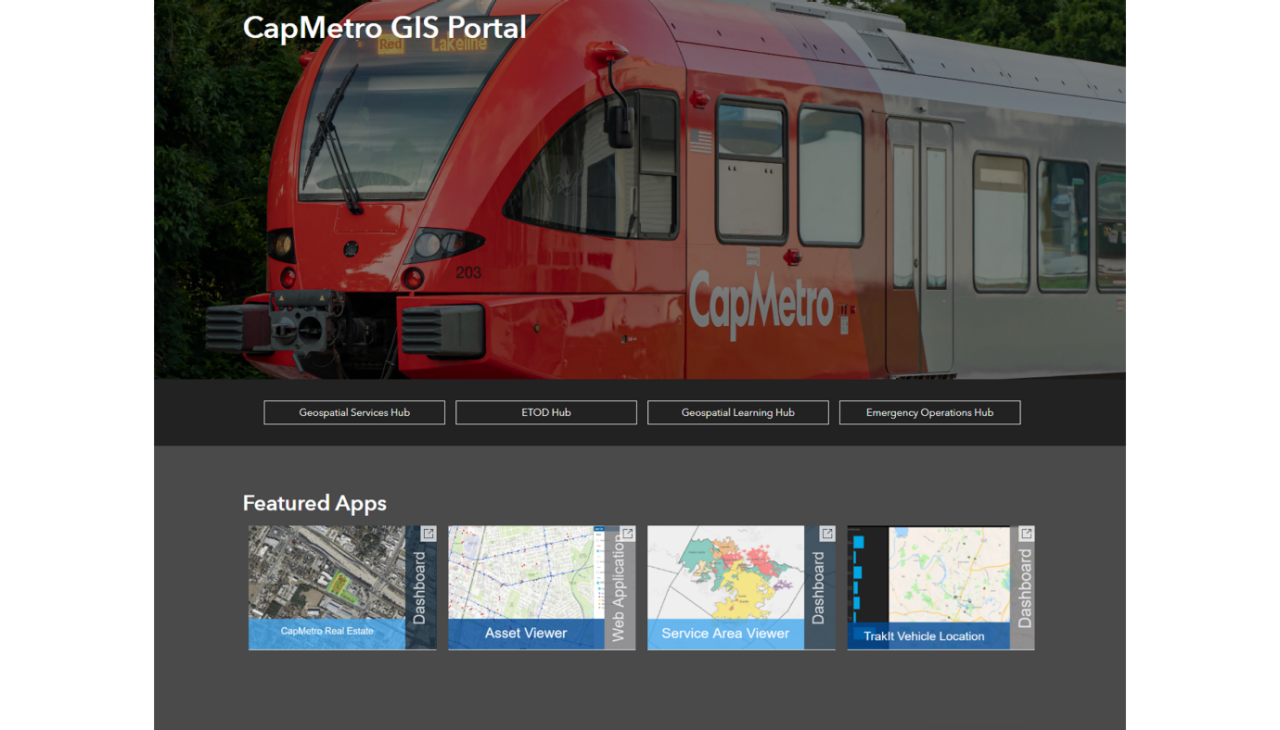1280x730 pixels.
Task: Click the Dashboard label on the CapMetro Real Estate card
Action: tap(419, 585)
